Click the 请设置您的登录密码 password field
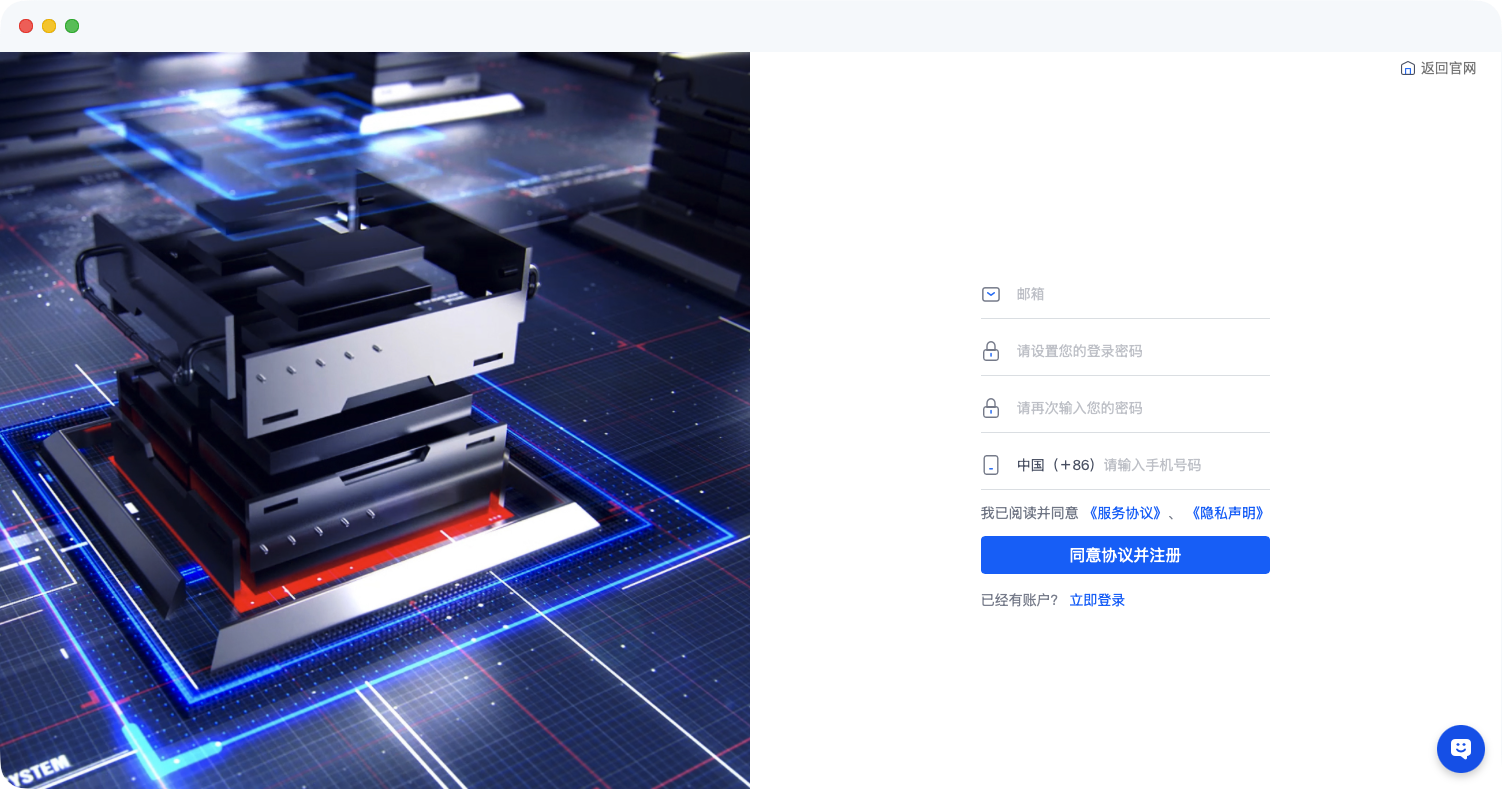This screenshot has height=789, width=1502. (1140, 351)
